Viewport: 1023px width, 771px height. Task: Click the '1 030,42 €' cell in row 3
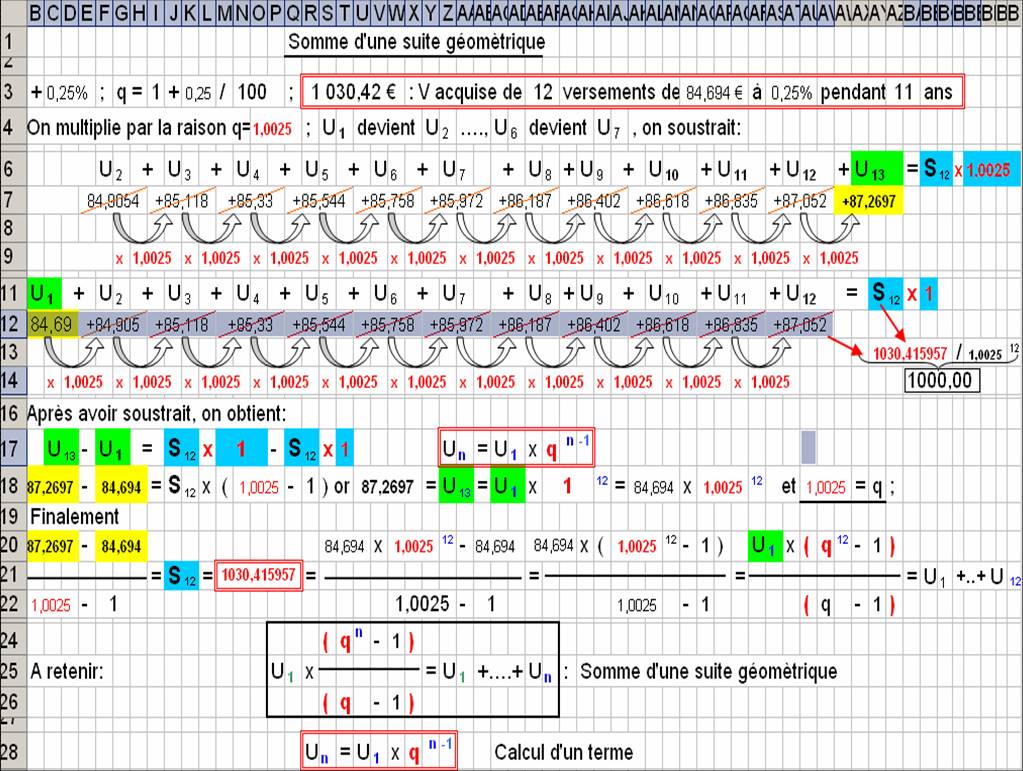[353, 92]
